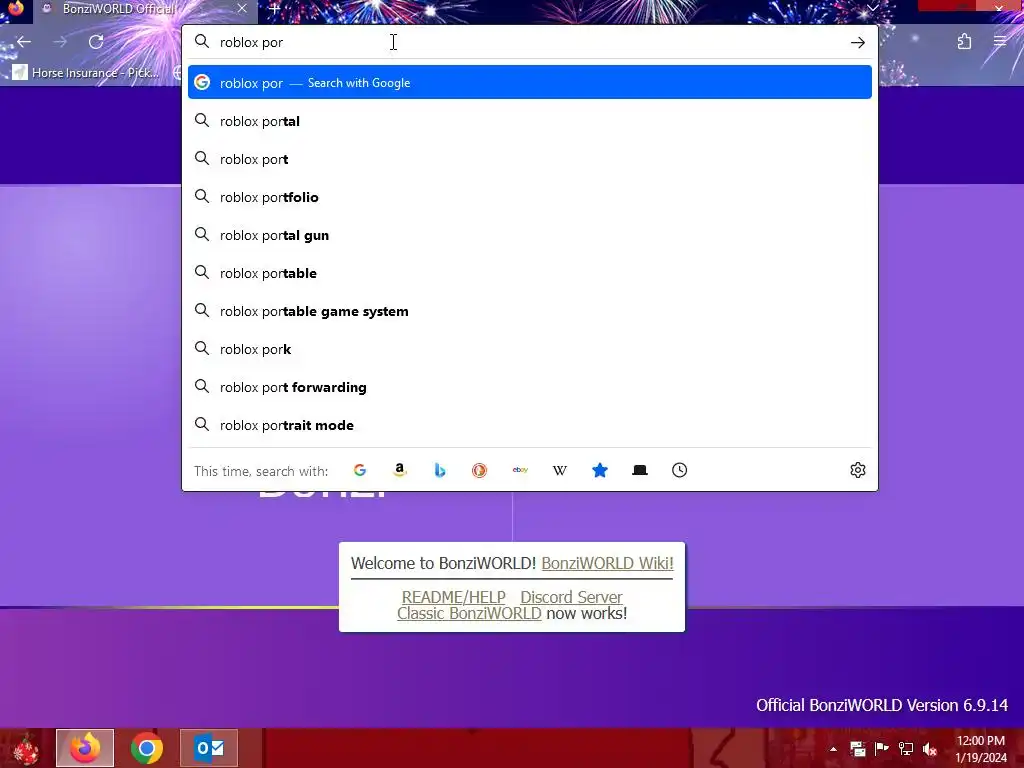Search open tabs icon
The width and height of the screenshot is (1024, 768).
click(640, 470)
